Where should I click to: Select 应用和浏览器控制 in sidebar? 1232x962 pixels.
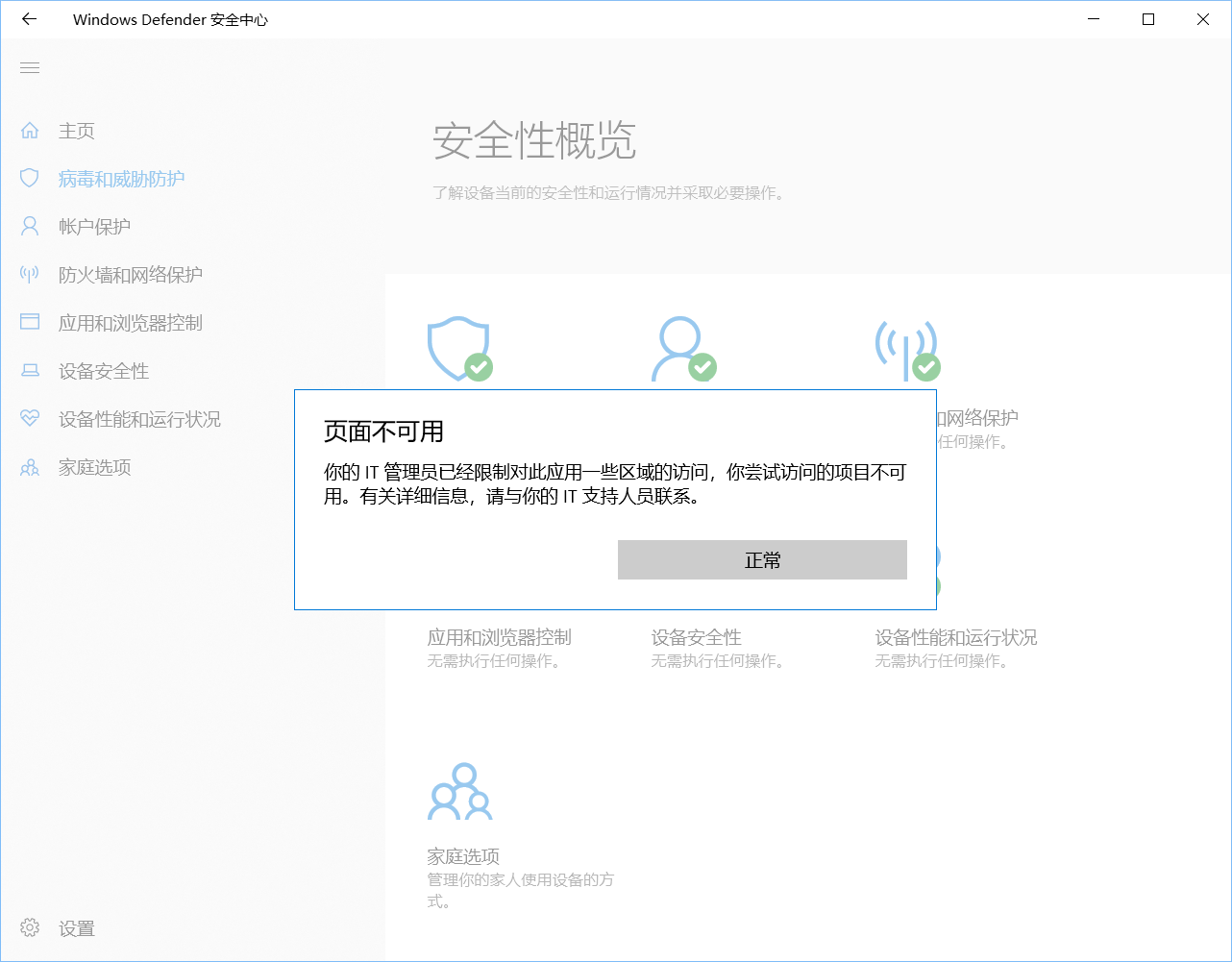131,323
